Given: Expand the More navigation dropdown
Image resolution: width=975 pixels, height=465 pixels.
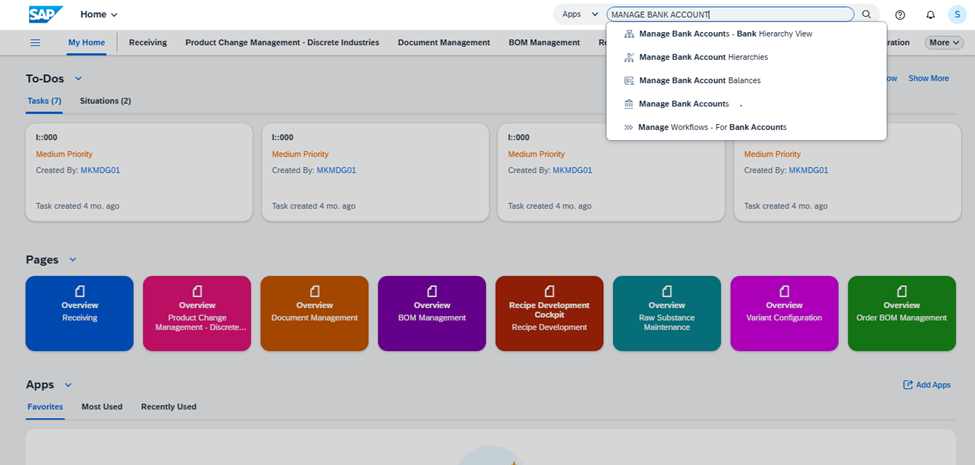Looking at the screenshot, I should [x=944, y=43].
